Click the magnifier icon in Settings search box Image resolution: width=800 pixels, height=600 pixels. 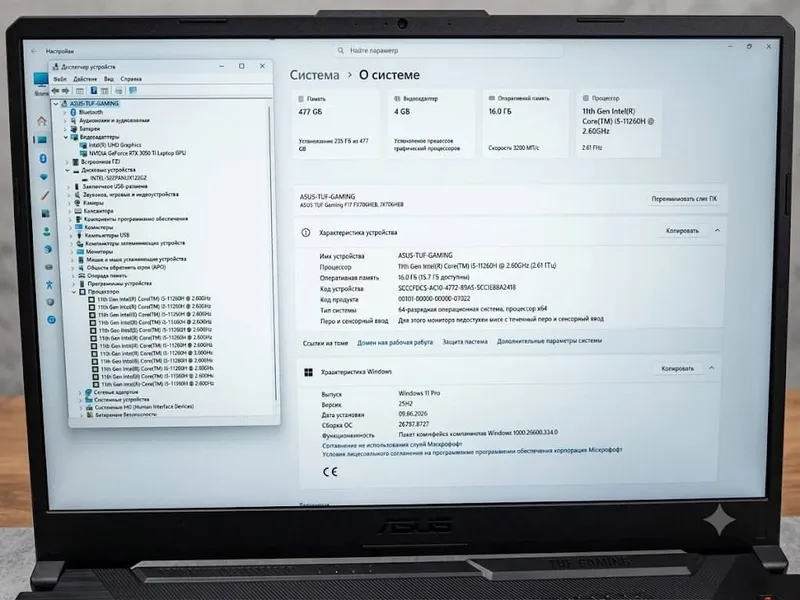[x=341, y=51]
